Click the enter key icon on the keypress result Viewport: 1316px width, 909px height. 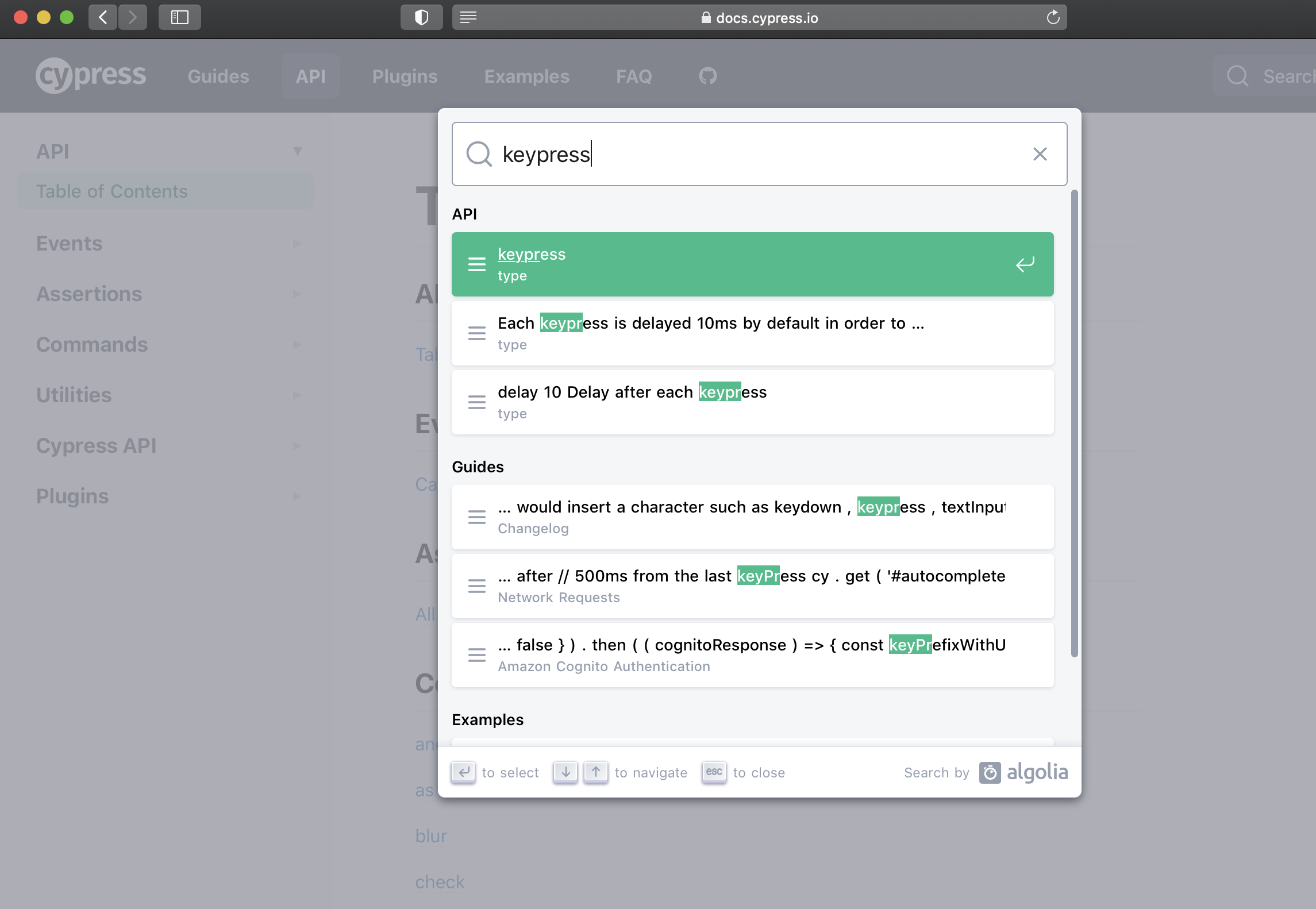click(1025, 264)
